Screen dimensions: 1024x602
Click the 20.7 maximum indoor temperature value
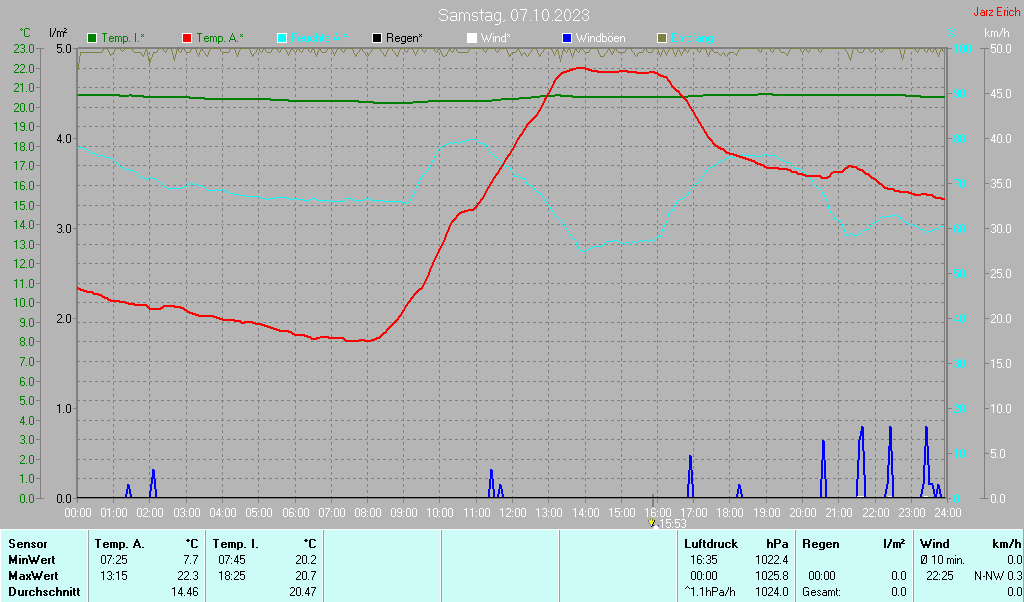pyautogui.click(x=306, y=577)
